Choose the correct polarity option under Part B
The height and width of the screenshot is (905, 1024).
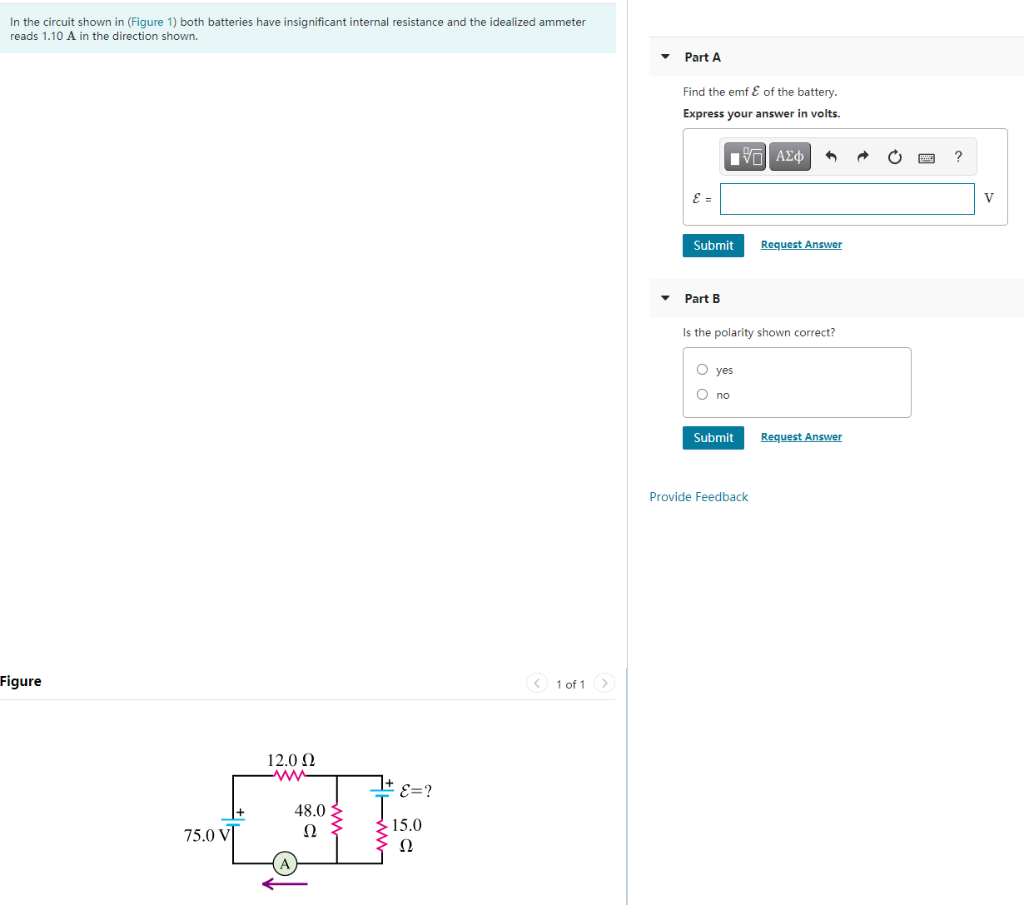click(x=703, y=394)
